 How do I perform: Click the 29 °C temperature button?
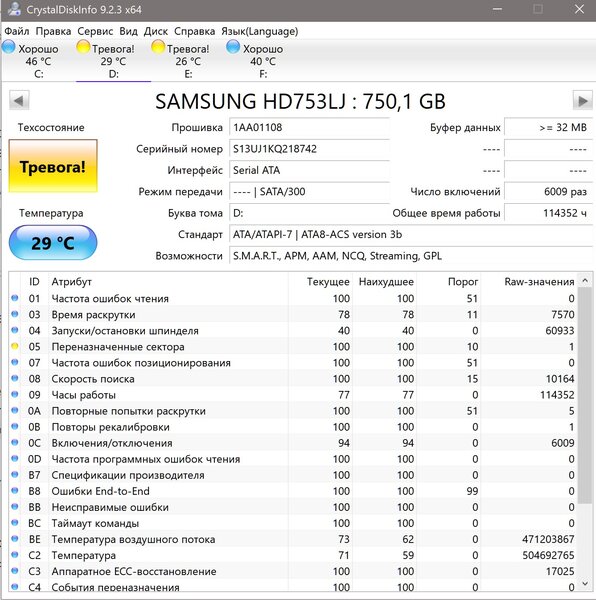53,243
